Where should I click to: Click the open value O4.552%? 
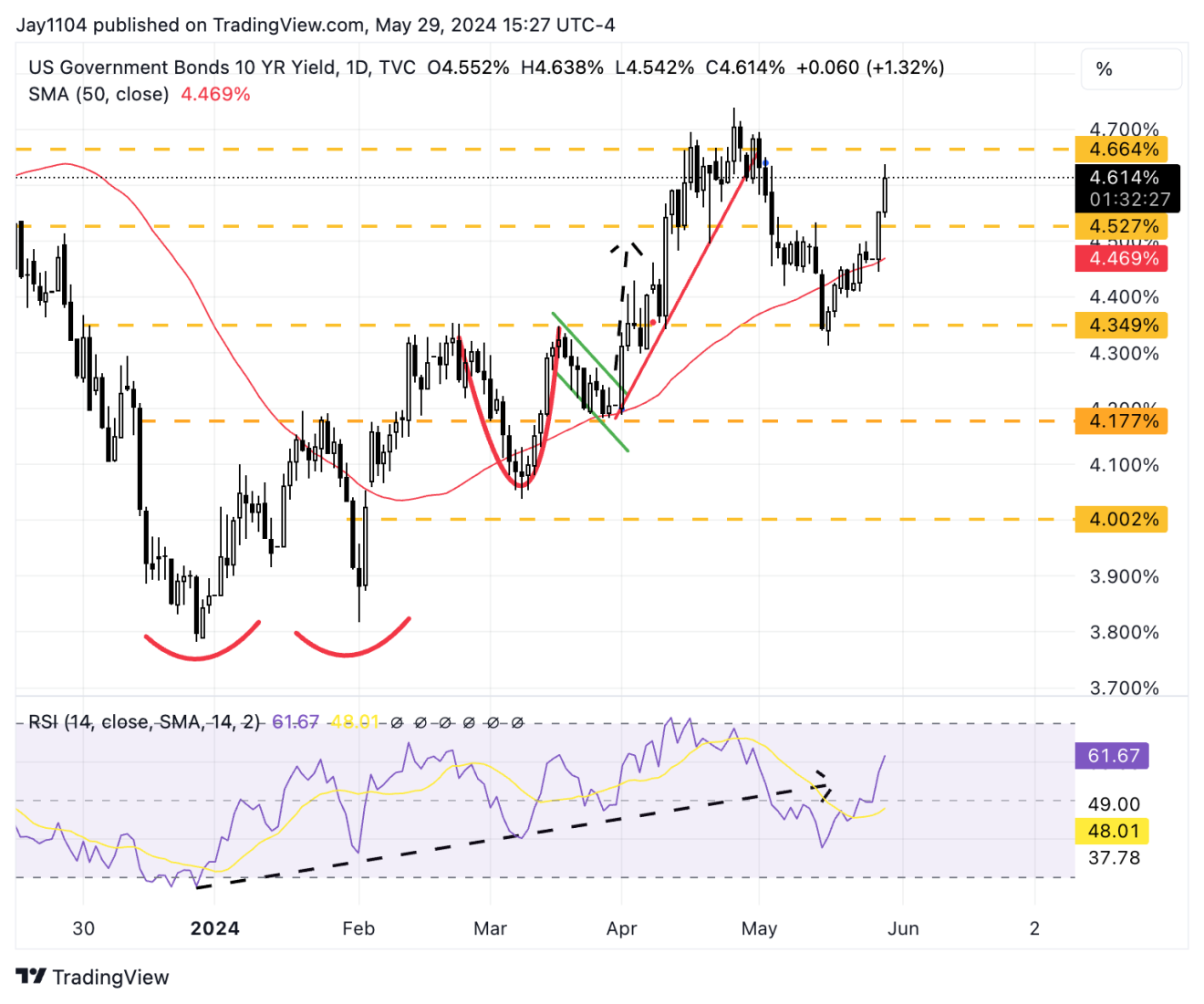[x=468, y=67]
